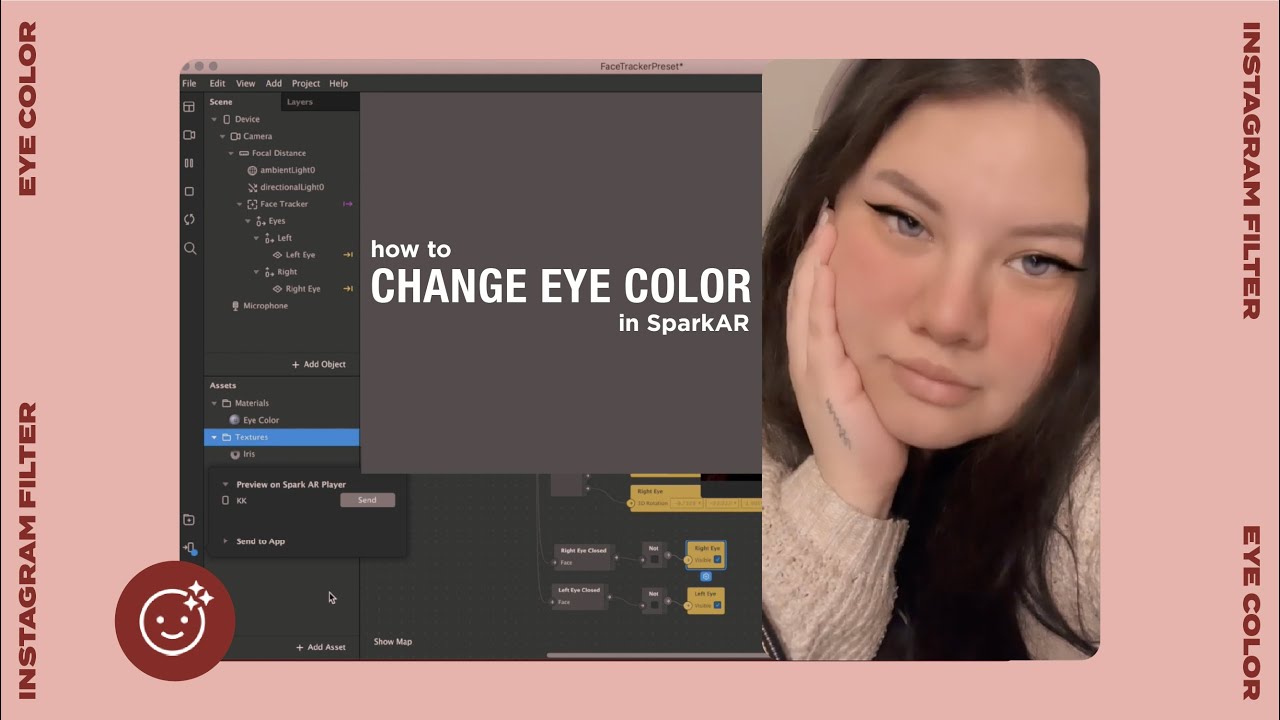Collapse the Focal Distance node
The image size is (1280, 720).
pos(231,153)
